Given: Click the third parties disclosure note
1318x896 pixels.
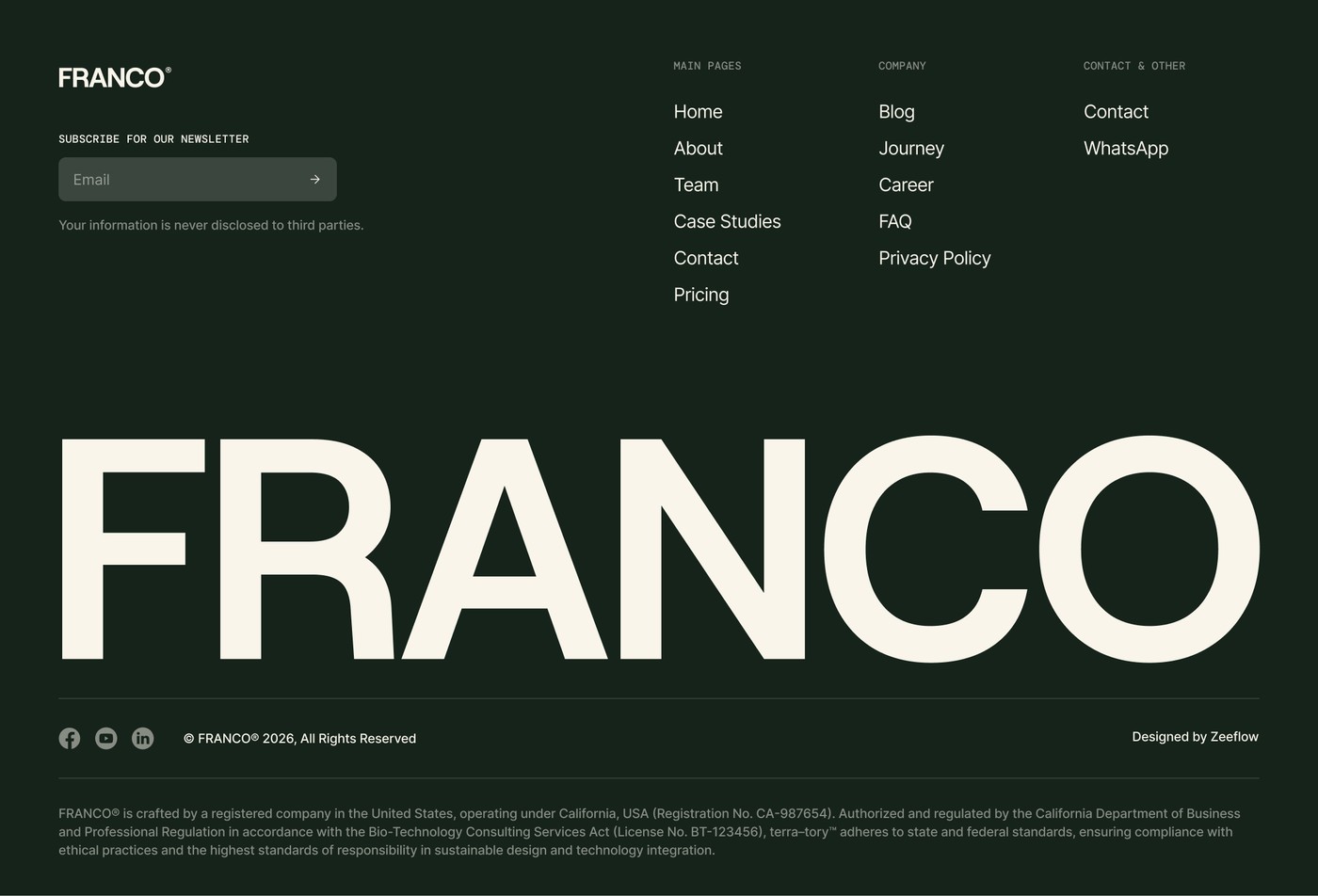Looking at the screenshot, I should 211,225.
